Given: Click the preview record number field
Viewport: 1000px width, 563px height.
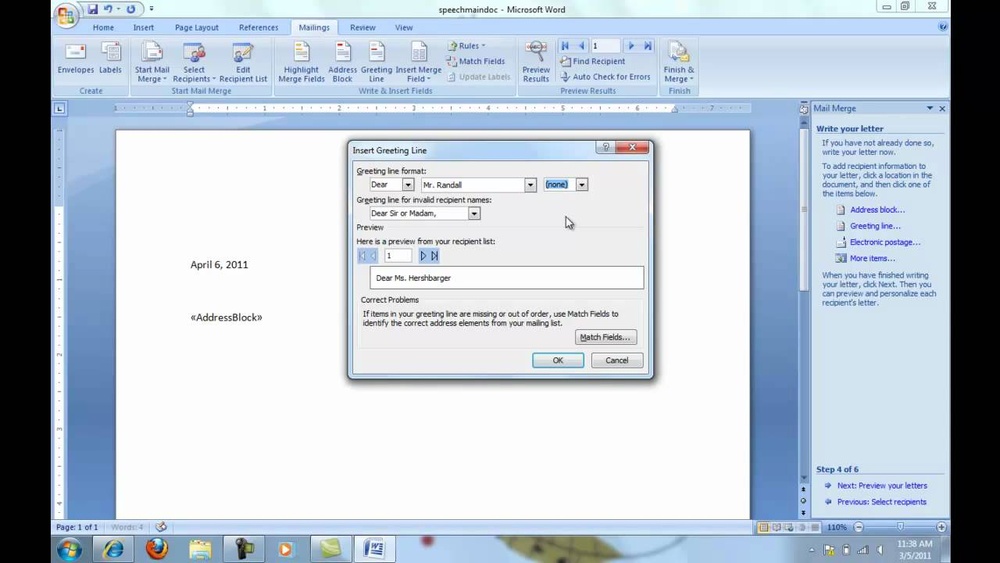Looking at the screenshot, I should [x=397, y=256].
